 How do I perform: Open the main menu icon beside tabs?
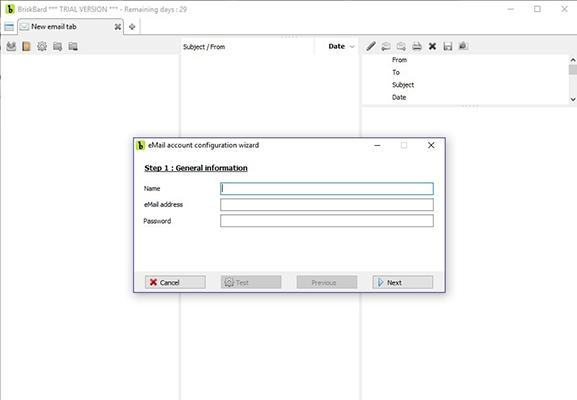pyautogui.click(x=9, y=27)
